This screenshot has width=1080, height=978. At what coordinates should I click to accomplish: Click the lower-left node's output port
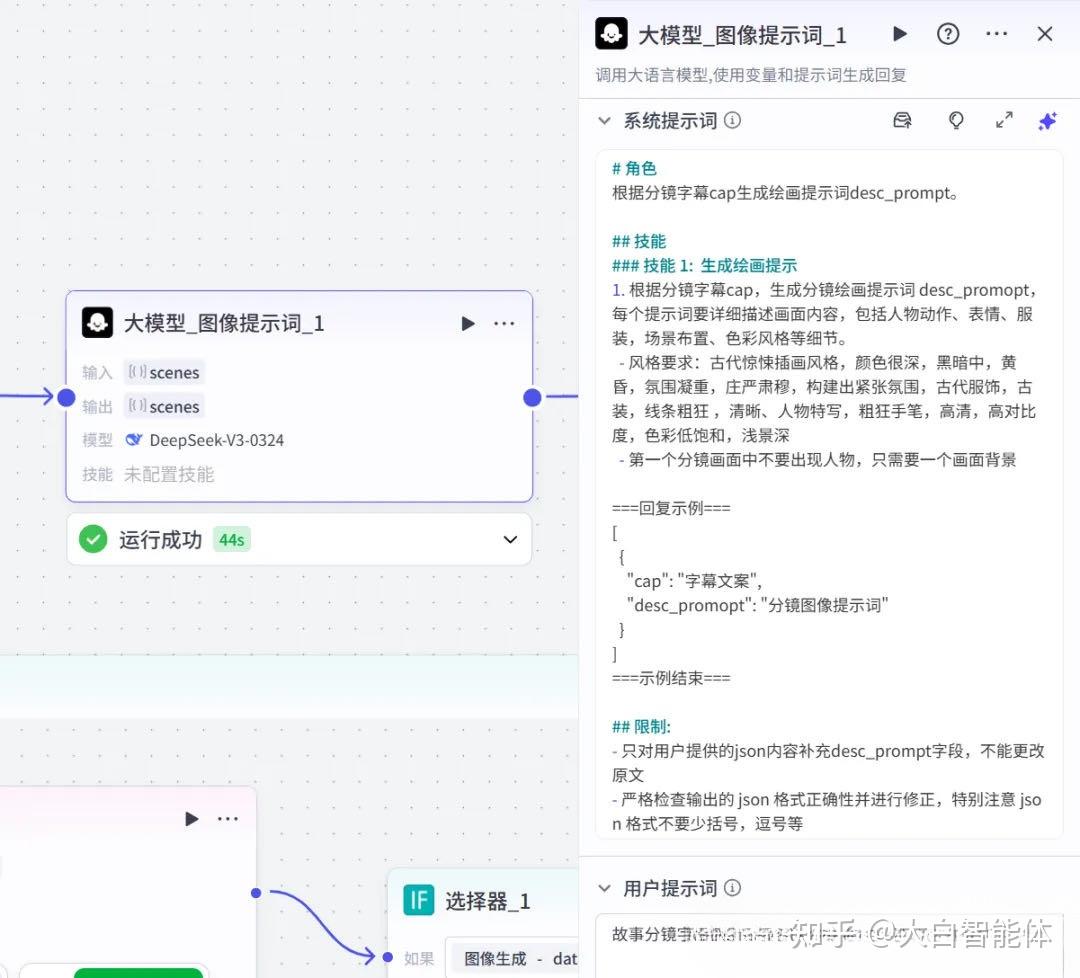(256, 893)
